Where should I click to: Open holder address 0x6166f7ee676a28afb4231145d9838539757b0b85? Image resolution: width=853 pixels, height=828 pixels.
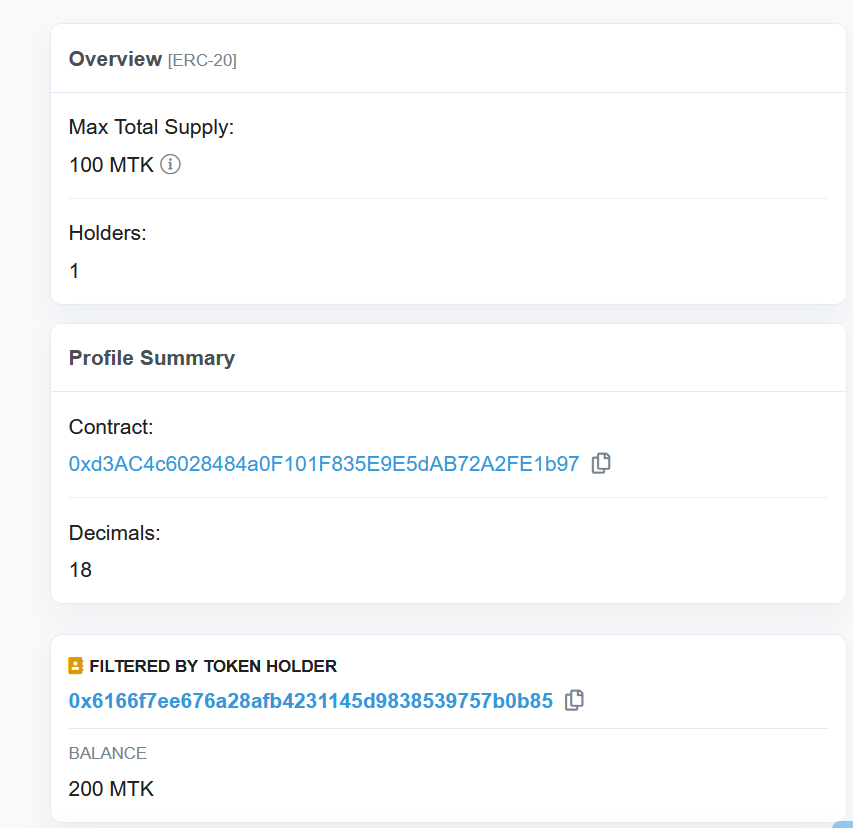click(x=311, y=701)
